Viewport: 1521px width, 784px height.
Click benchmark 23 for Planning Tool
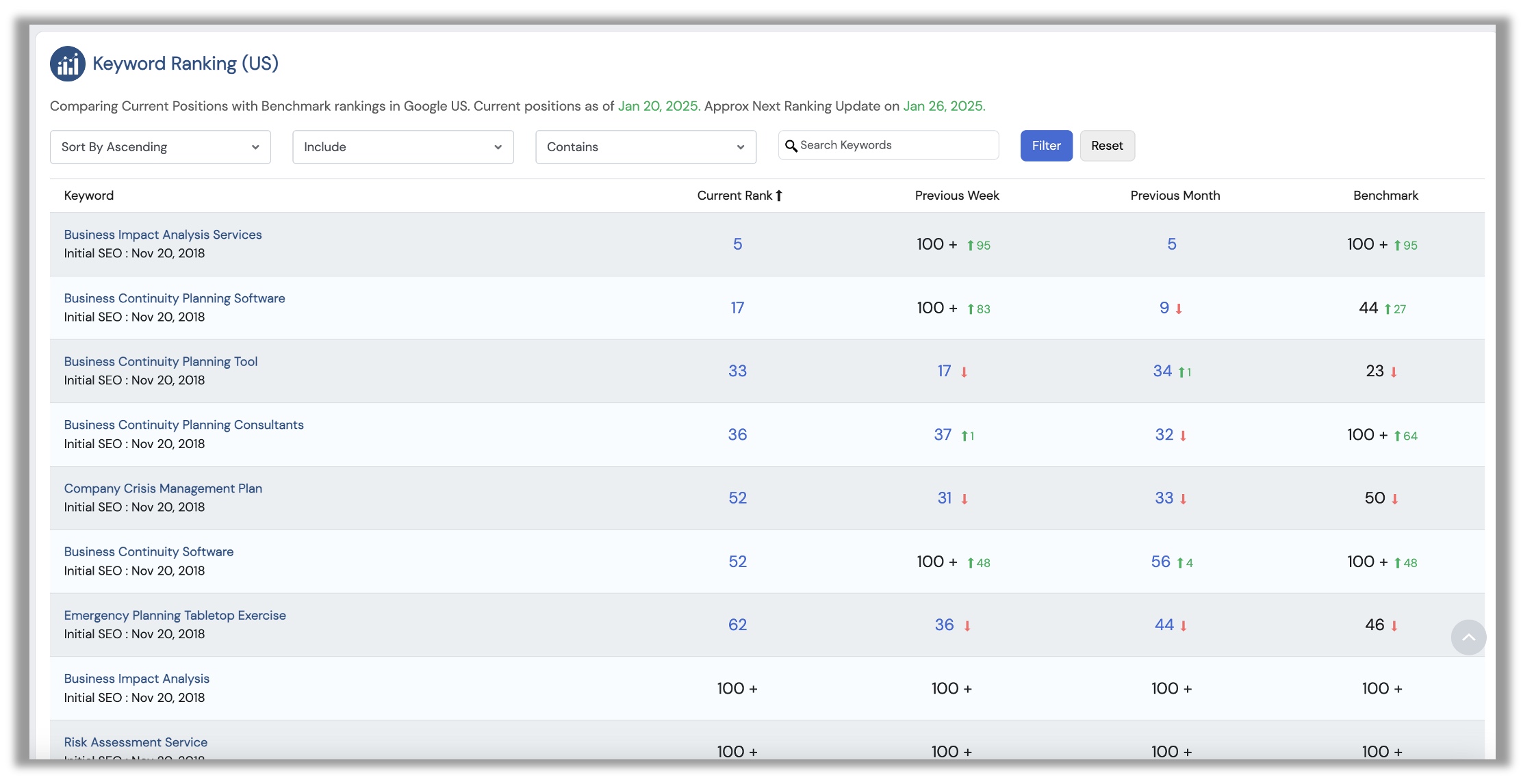point(1375,371)
